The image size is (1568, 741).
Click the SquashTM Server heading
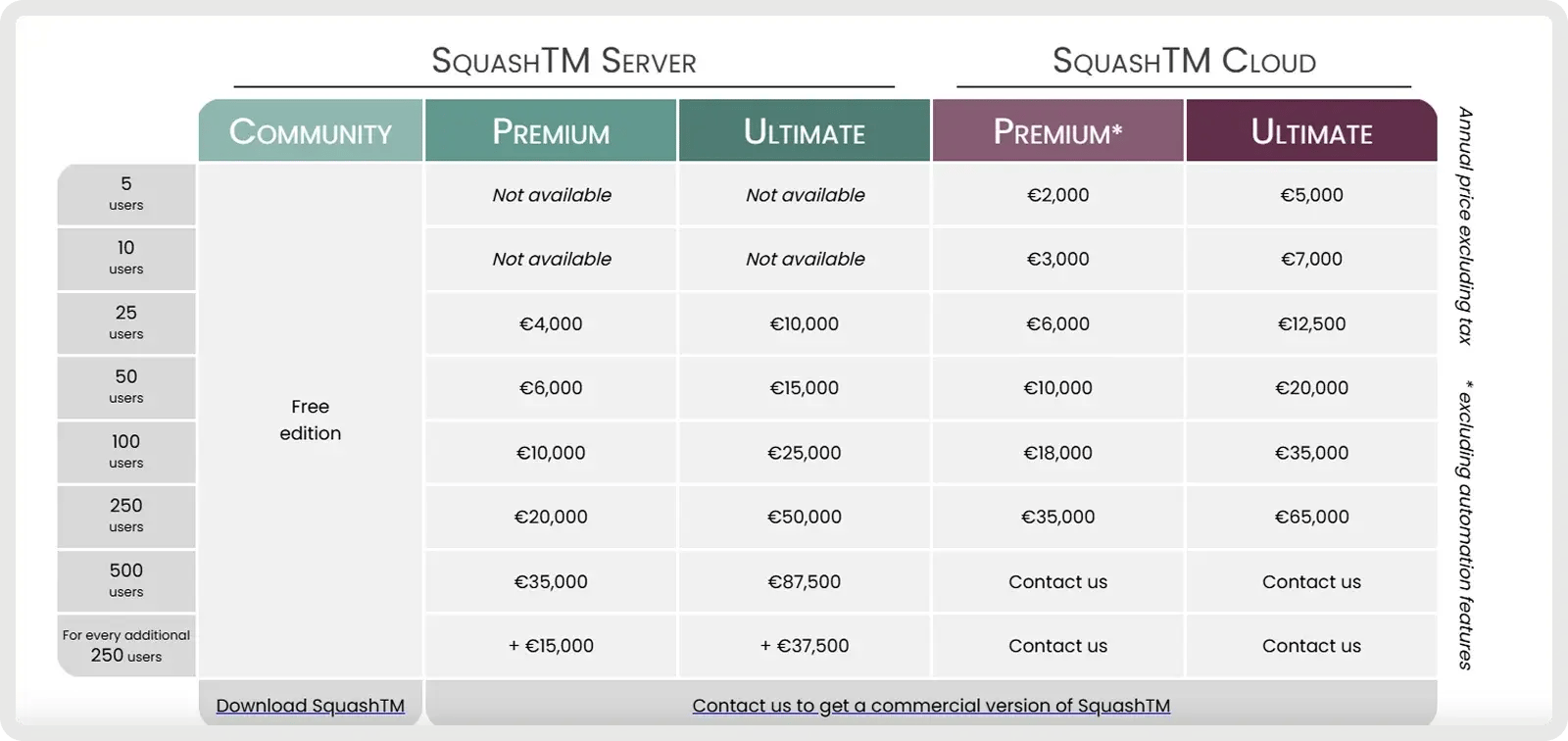[563, 61]
